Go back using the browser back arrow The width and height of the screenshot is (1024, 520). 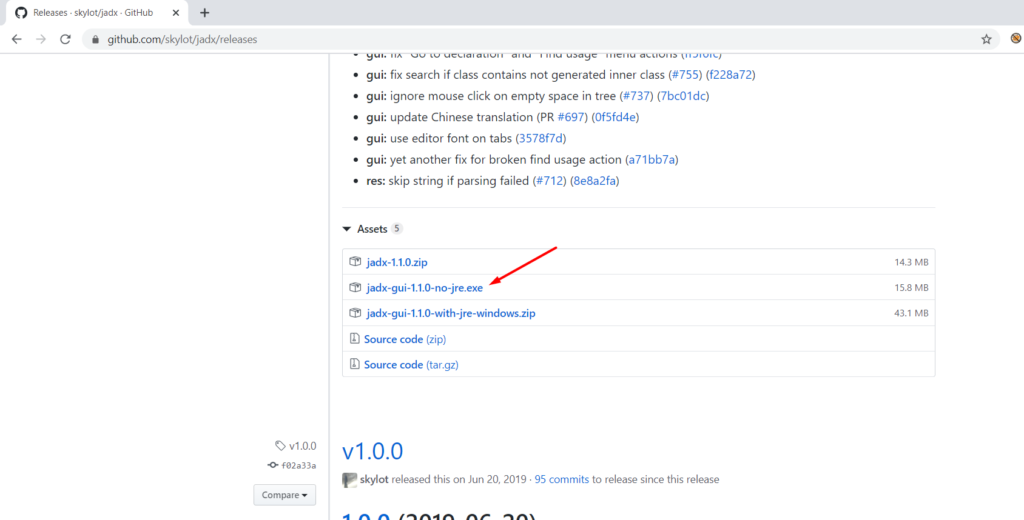coord(17,39)
